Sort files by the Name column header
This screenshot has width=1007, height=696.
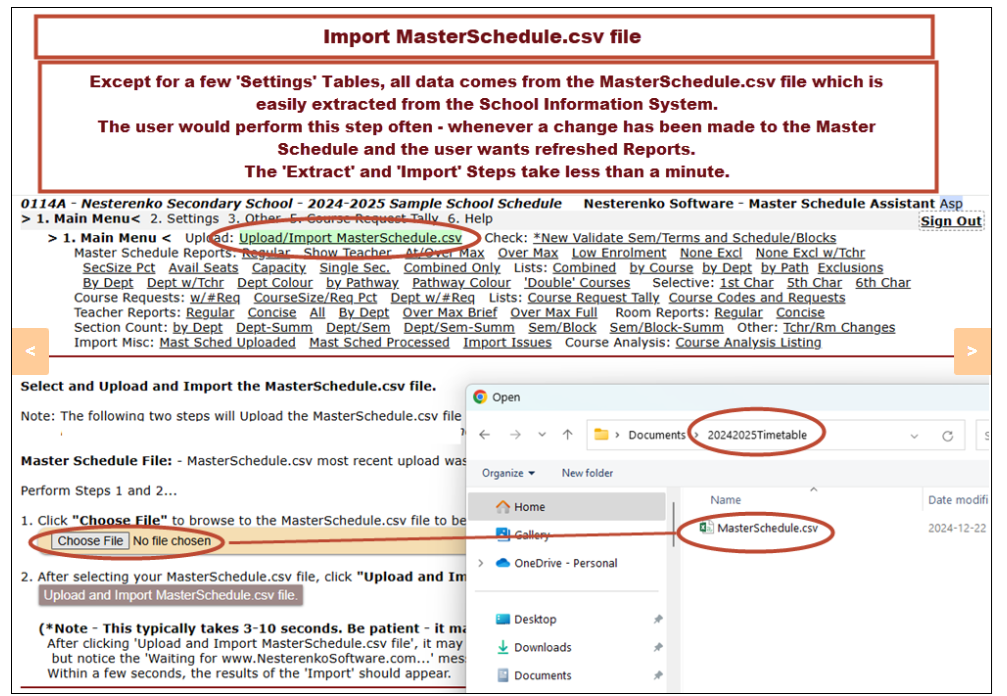point(726,499)
